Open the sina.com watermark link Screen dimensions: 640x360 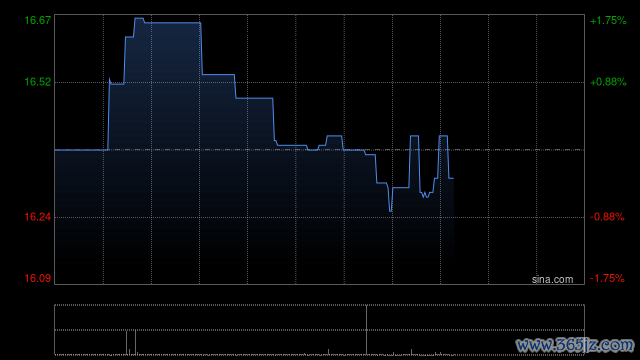[x=552, y=280]
